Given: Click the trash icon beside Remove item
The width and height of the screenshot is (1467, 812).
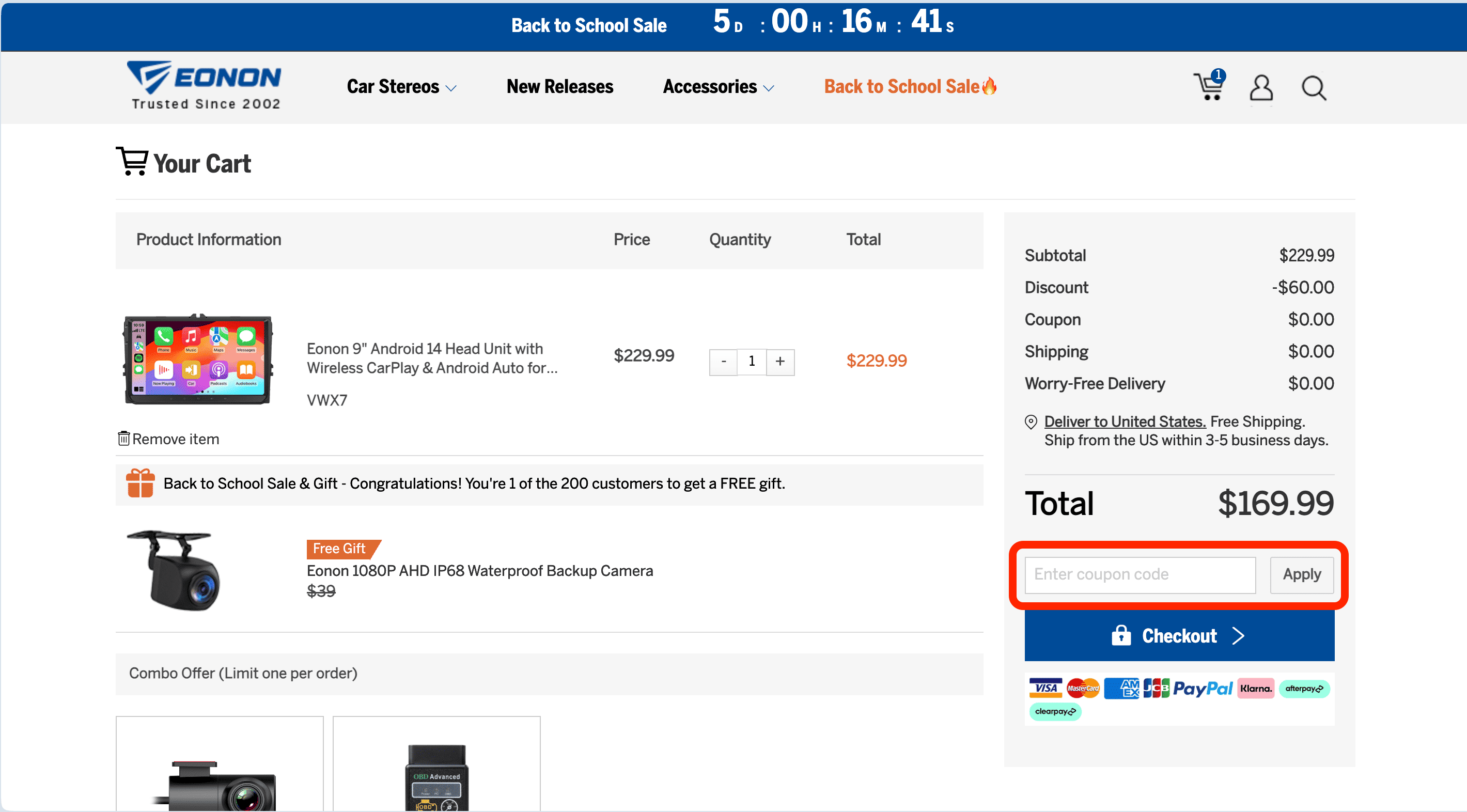Looking at the screenshot, I should click(123, 438).
